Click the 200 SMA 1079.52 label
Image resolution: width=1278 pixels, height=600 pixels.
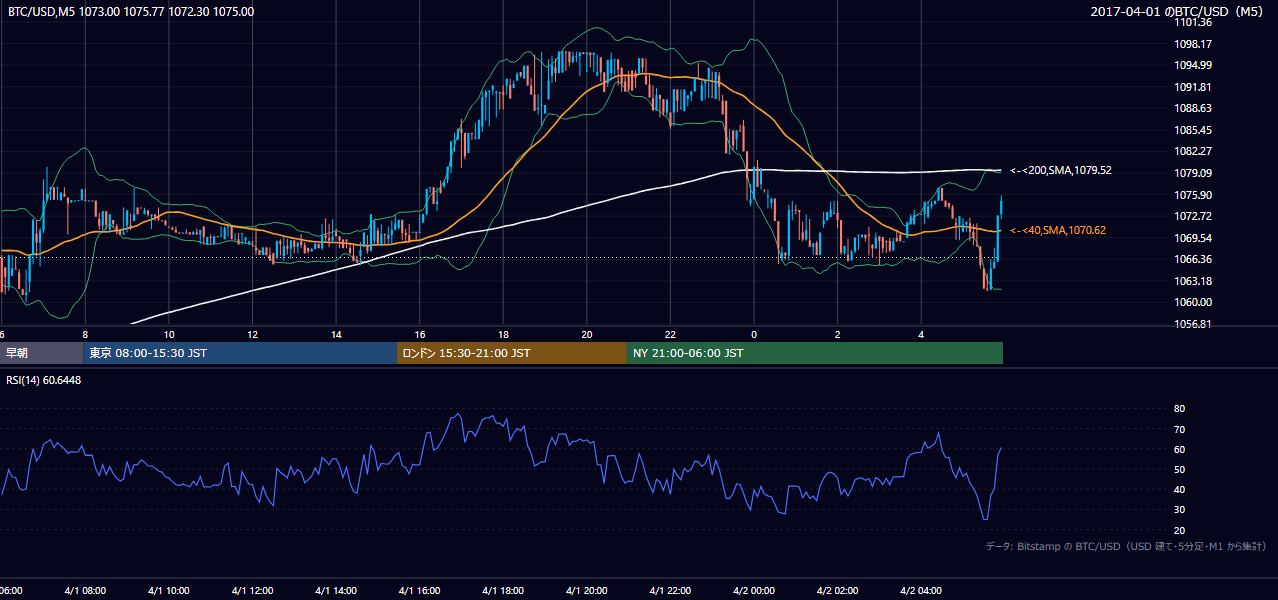point(1061,170)
